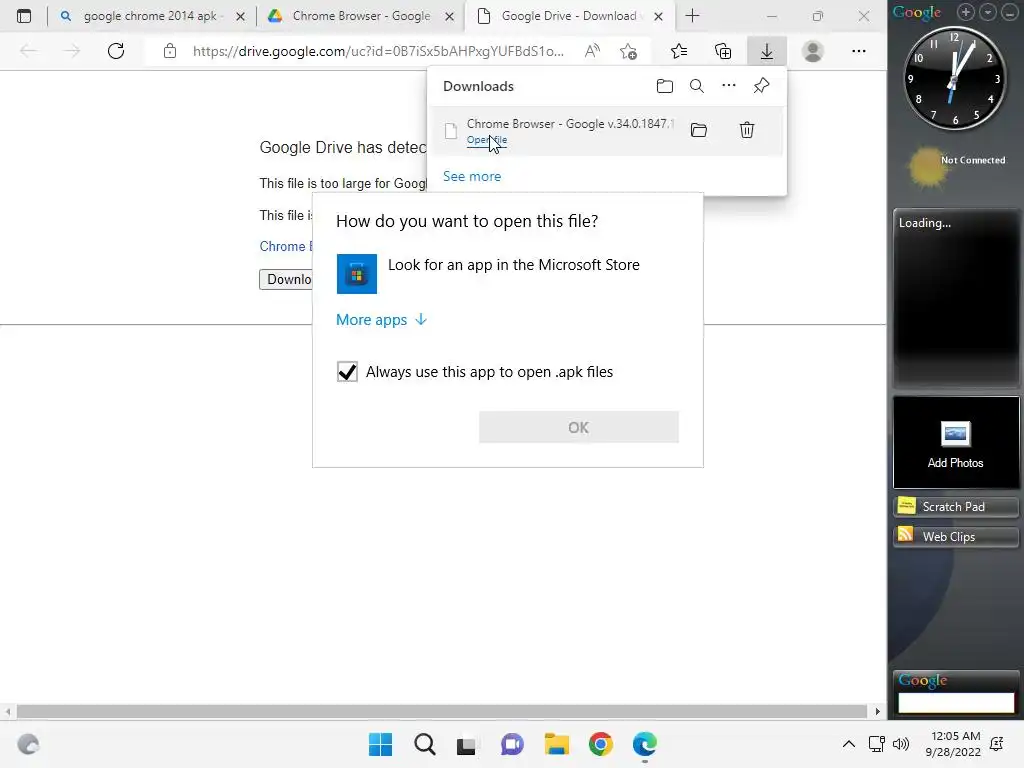Viewport: 1024px width, 768px height.
Task: Open downloads folder from Downloads panel
Action: click(x=665, y=86)
